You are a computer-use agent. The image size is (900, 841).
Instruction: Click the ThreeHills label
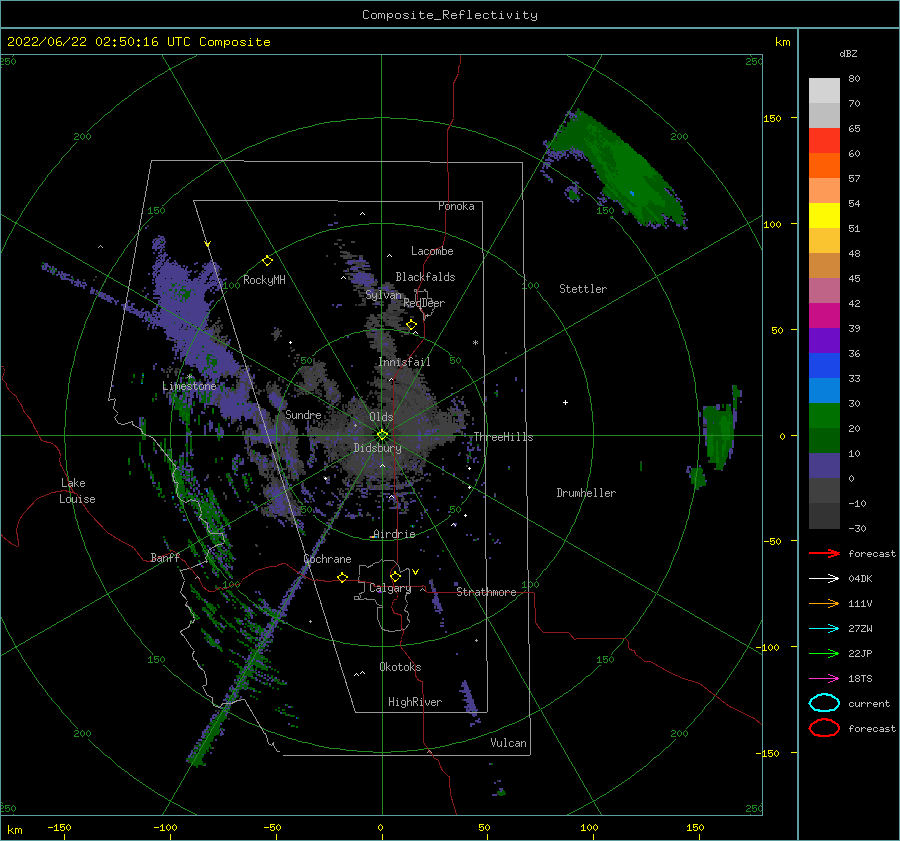pyautogui.click(x=503, y=437)
